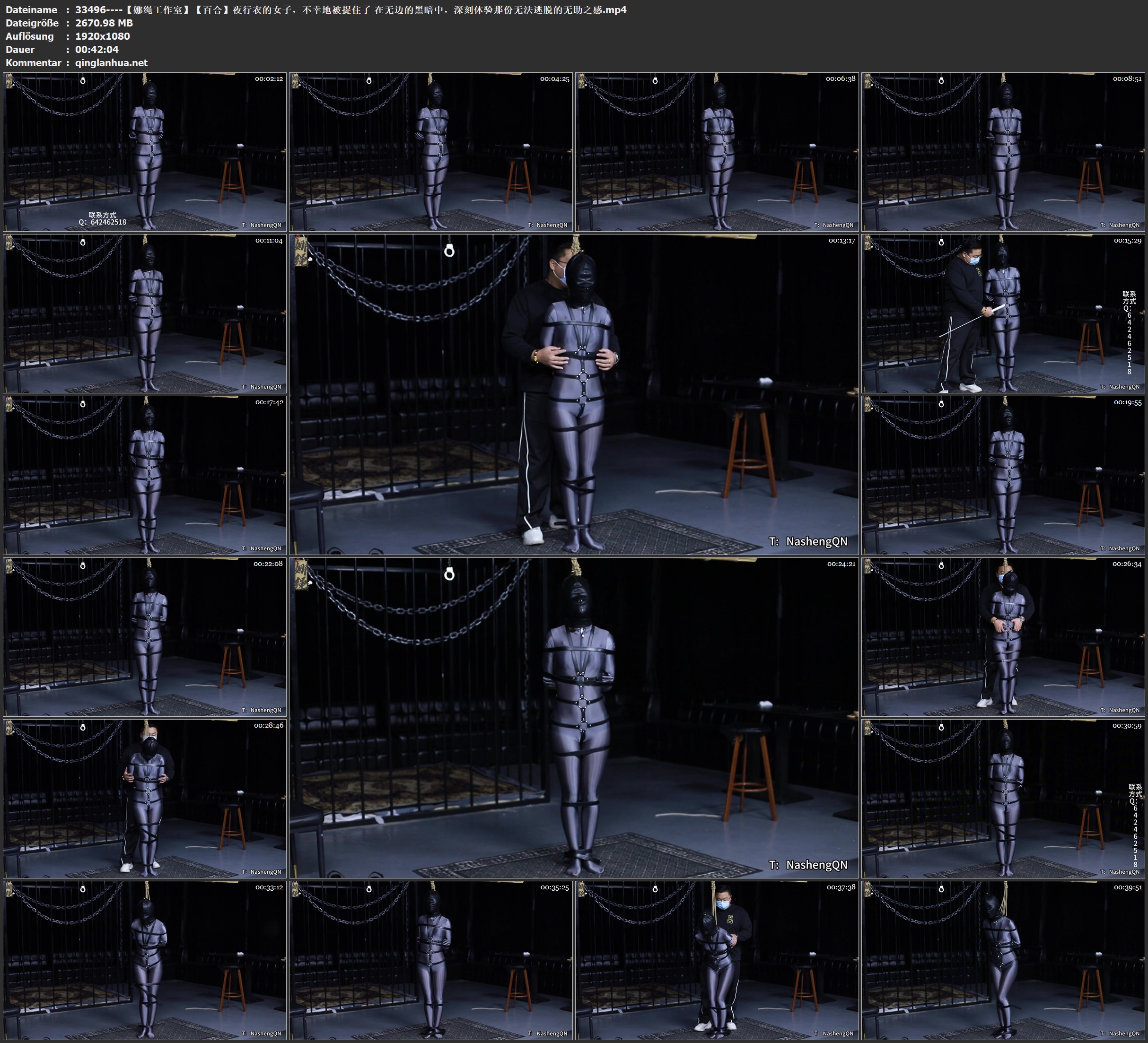Click the thumbnail at 00:19:55
This screenshot has height=1043, width=1148.
pos(1003,475)
